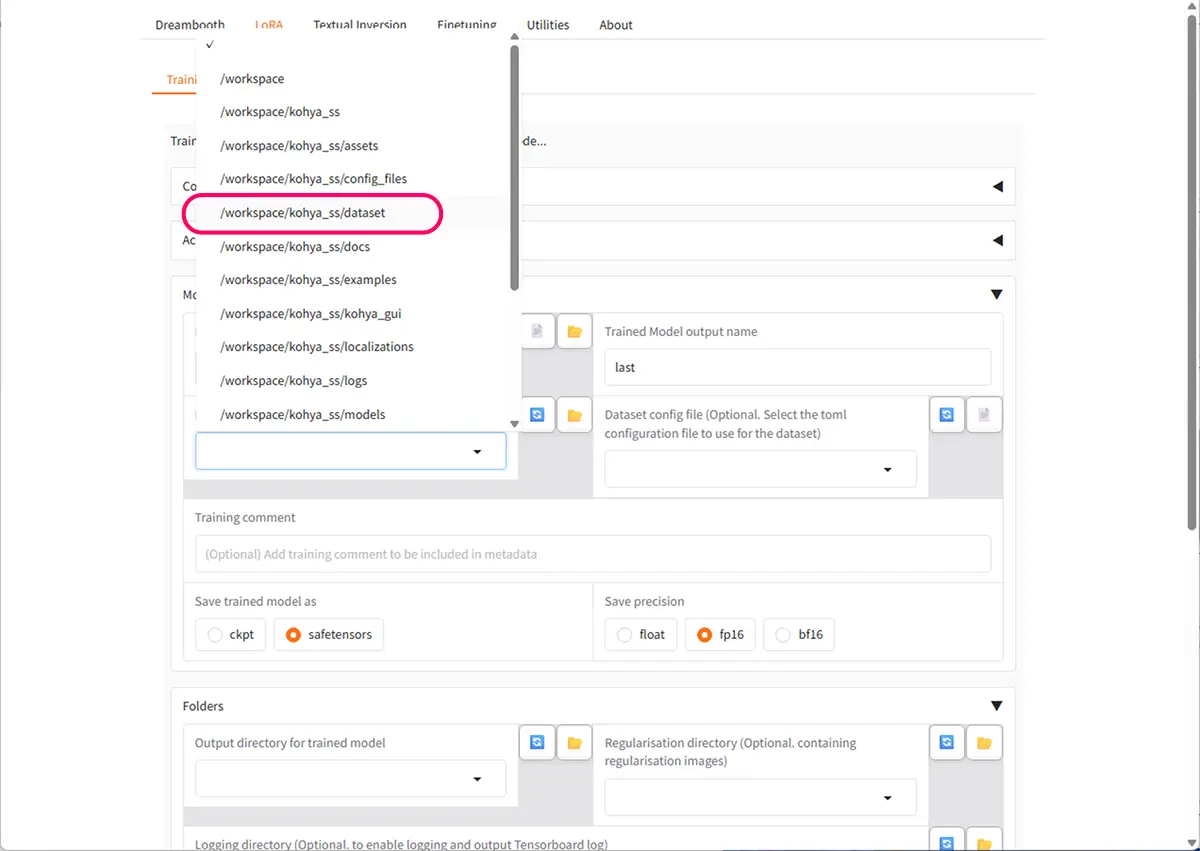Select ckpt as saved model format
The height and width of the screenshot is (851, 1200).
(231, 634)
